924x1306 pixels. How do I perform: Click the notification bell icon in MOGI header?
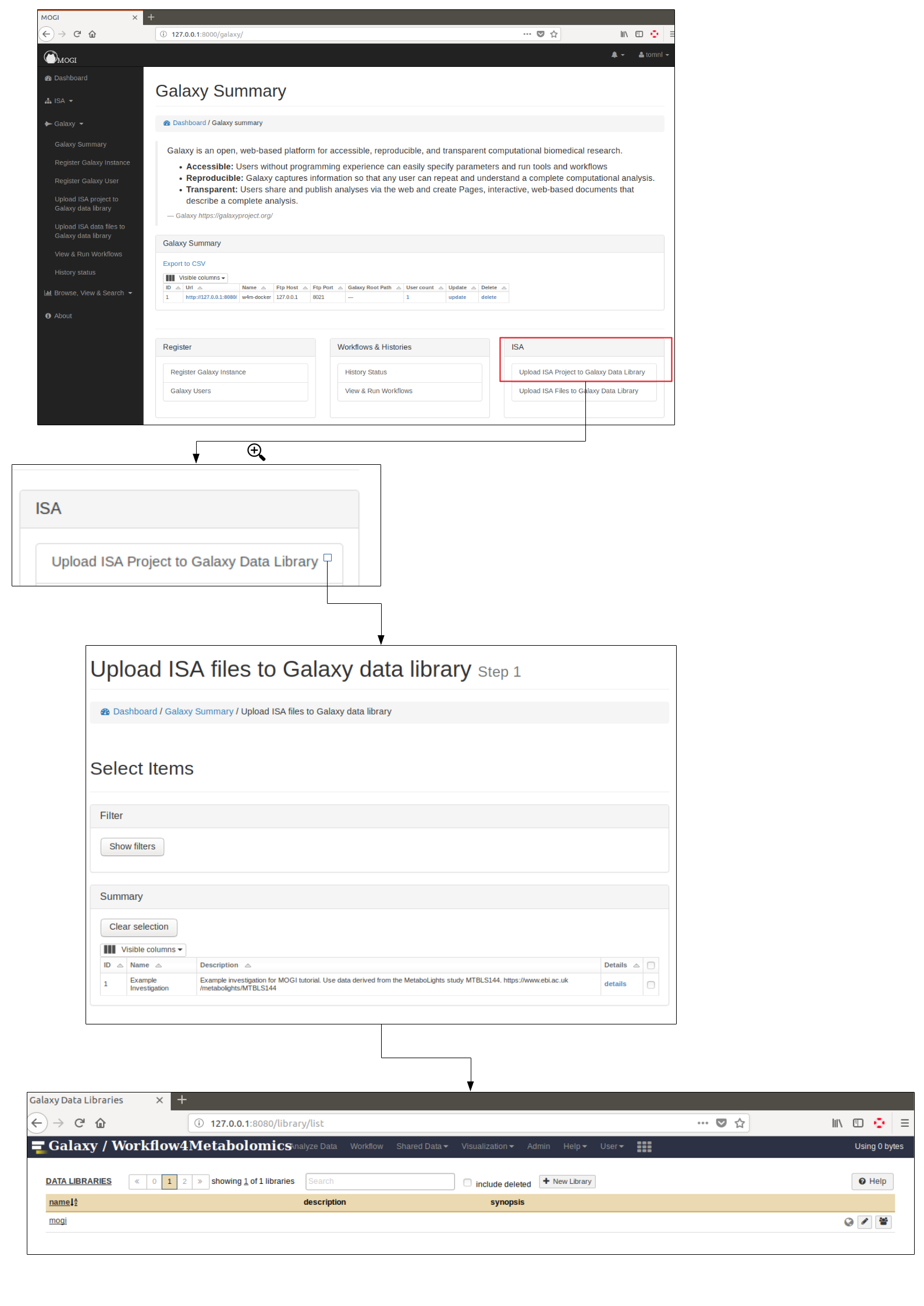pyautogui.click(x=614, y=55)
